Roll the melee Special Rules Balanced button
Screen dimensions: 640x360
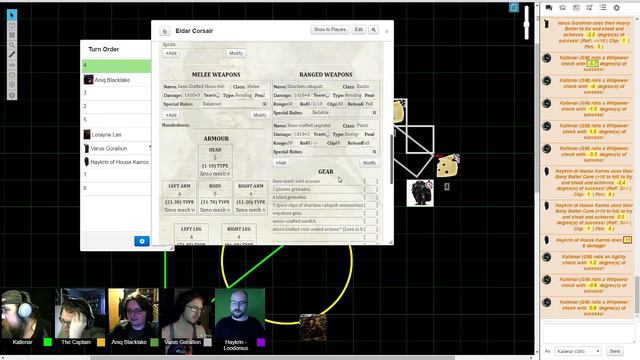pyautogui.click(x=265, y=104)
